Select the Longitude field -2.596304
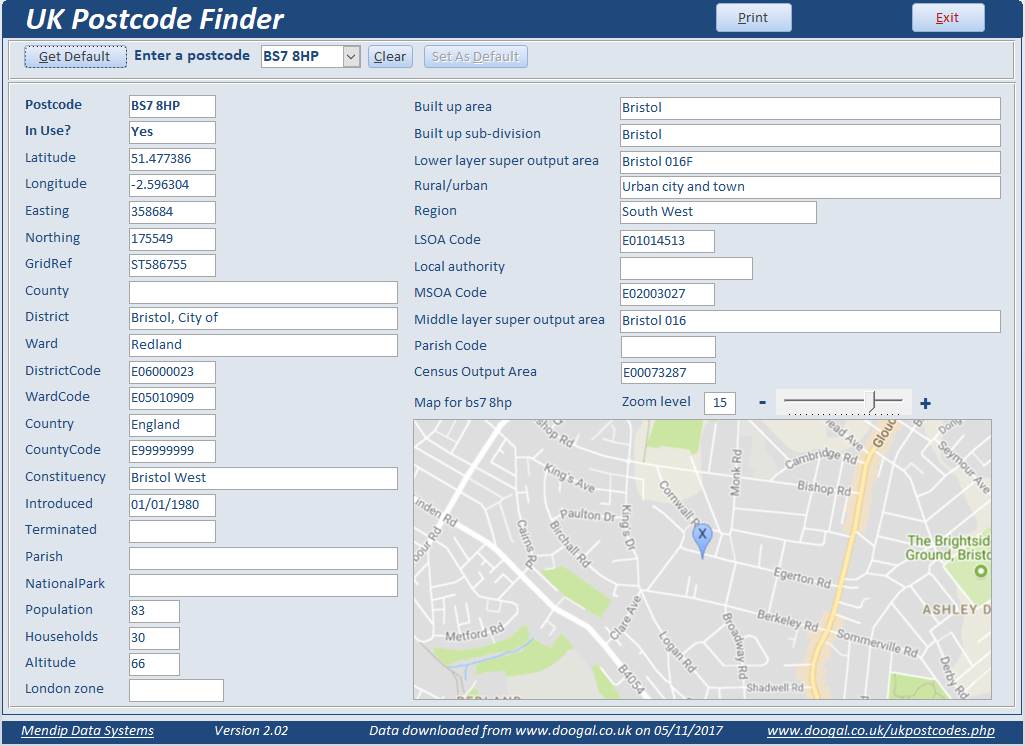The width and height of the screenshot is (1025, 746). (172, 185)
